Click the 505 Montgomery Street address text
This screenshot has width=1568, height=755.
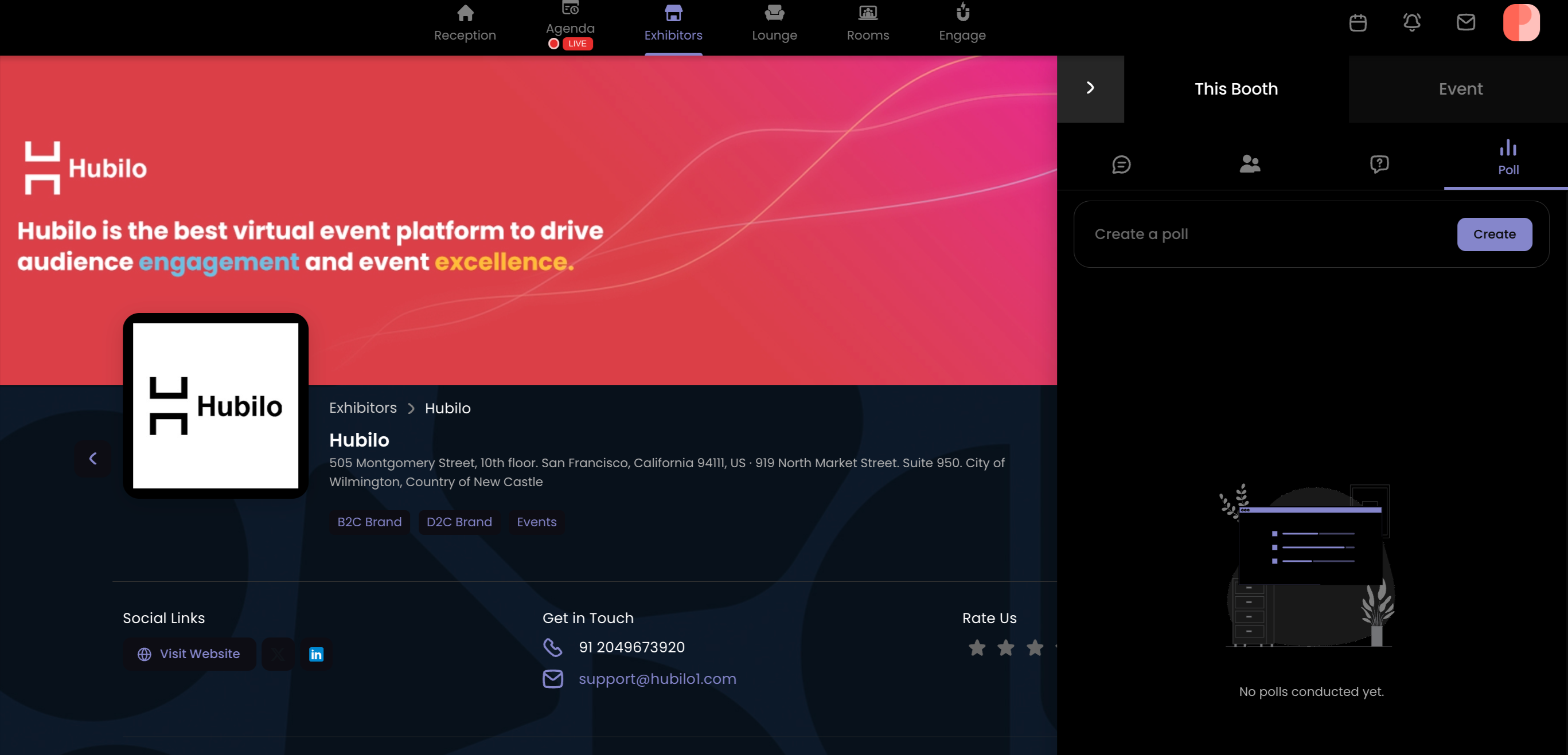[x=666, y=472]
